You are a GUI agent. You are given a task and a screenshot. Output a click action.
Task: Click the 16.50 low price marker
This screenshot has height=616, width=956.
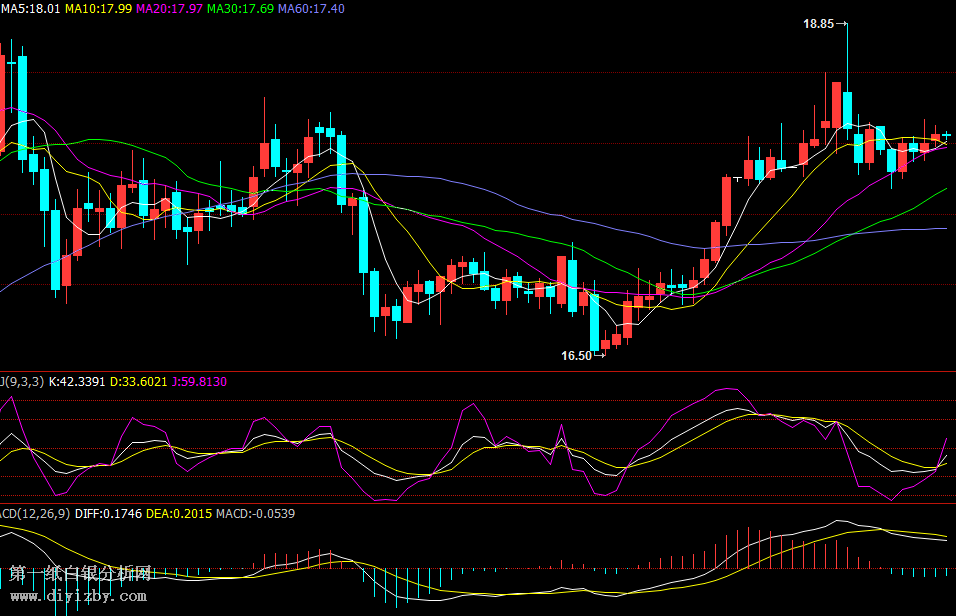576,355
